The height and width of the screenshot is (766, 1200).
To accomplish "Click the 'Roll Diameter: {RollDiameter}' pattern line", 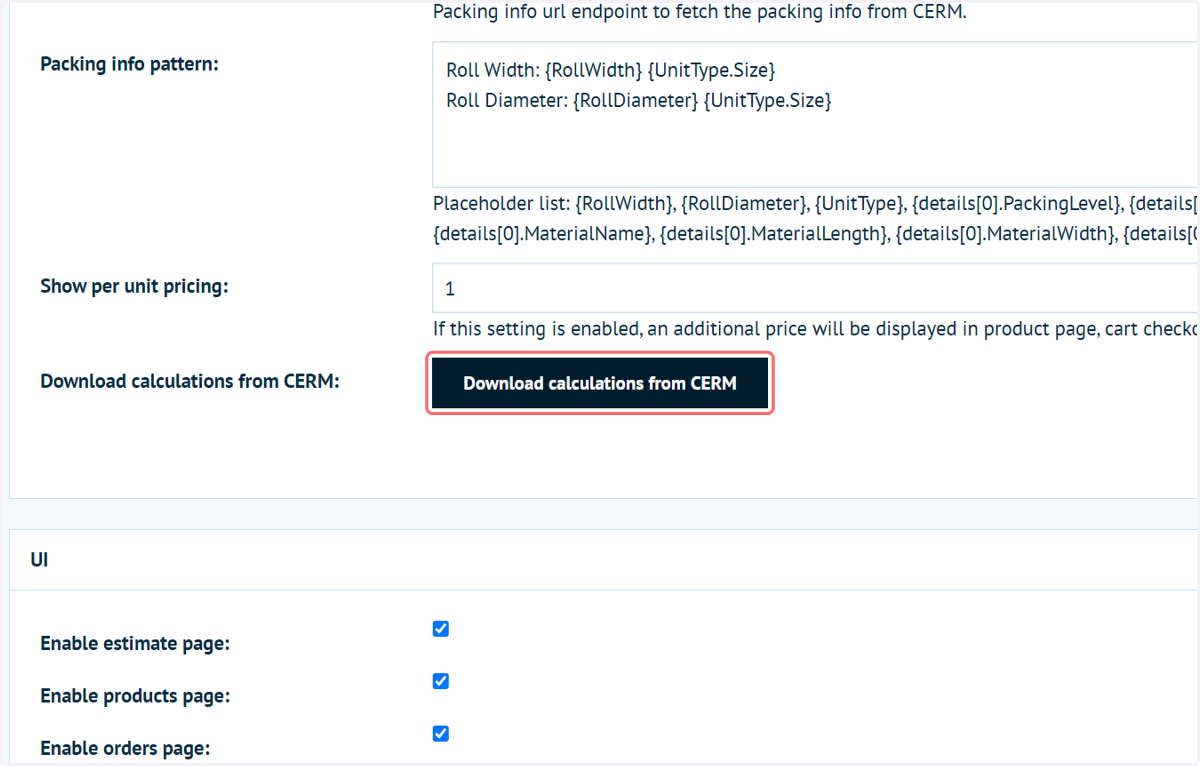I will click(639, 100).
